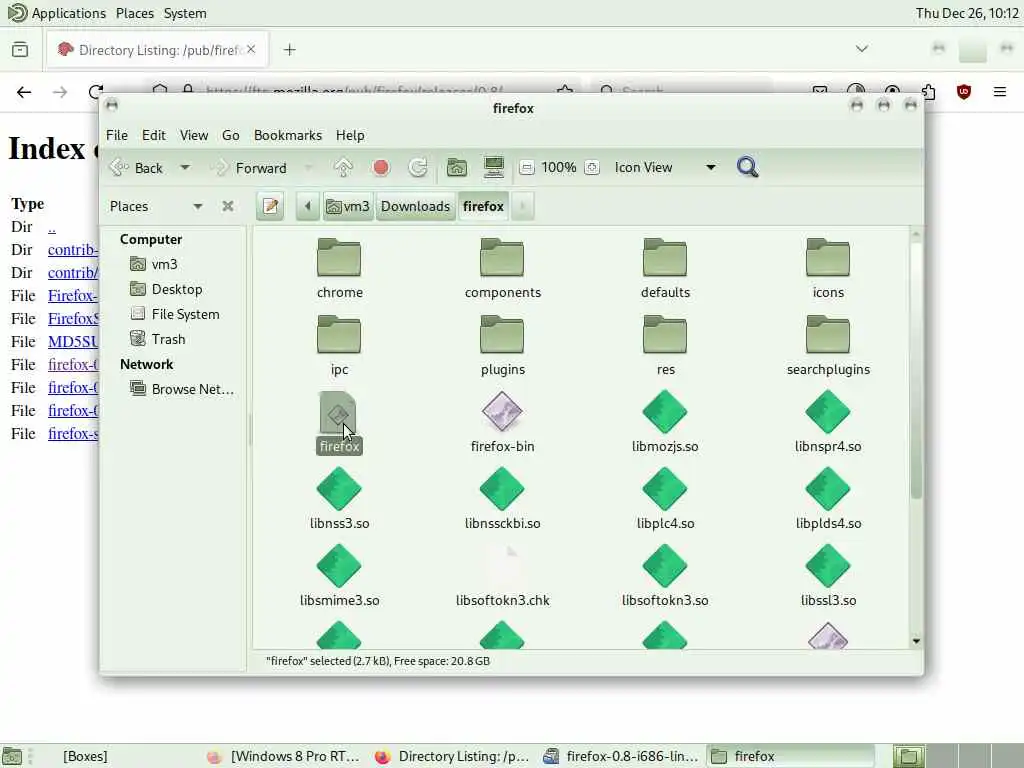
Task: Open the Edit menu
Action: click(x=153, y=135)
